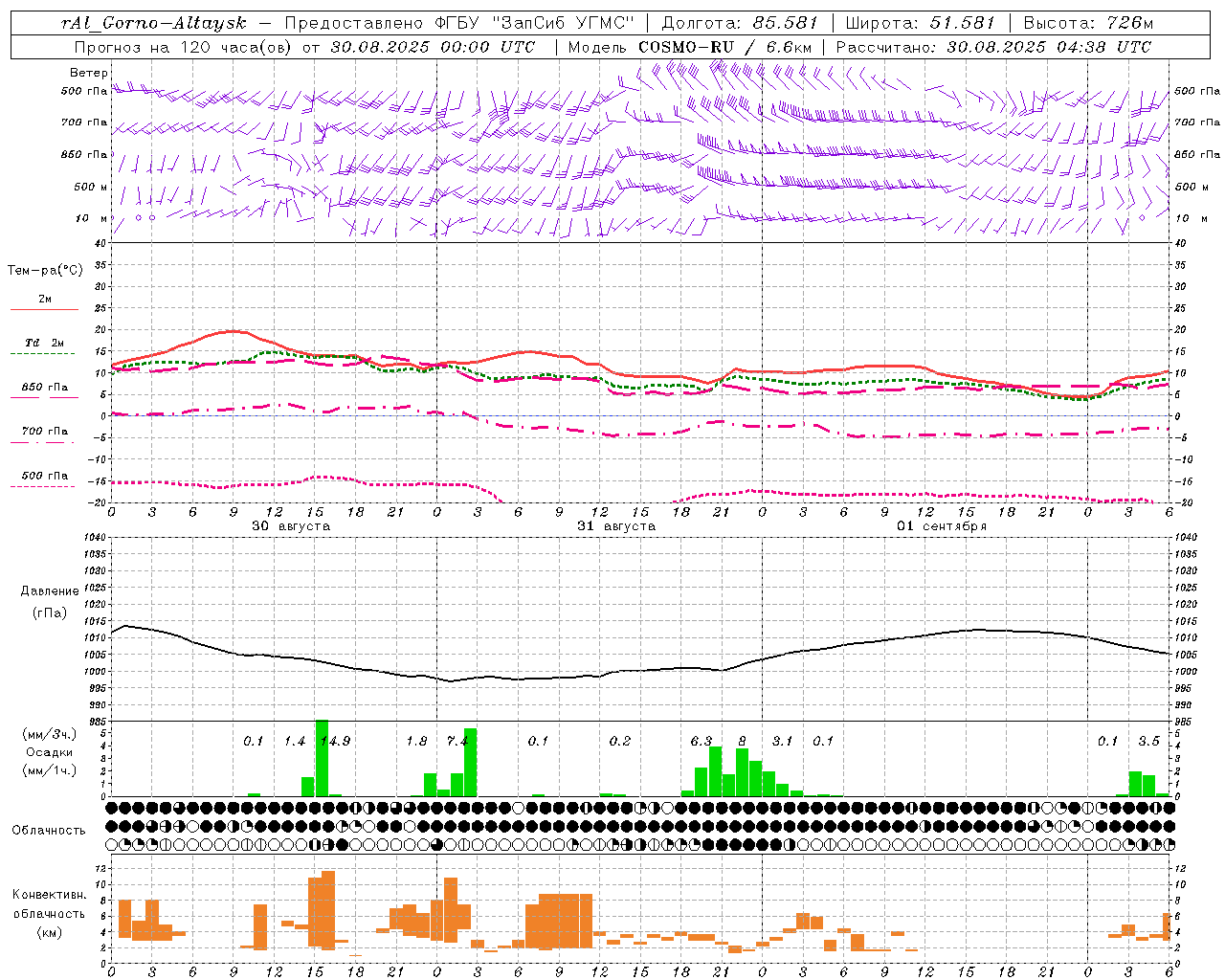Image resolution: width=1225 pixels, height=980 pixels.
Task: Click the Осадки precipitation panel label
Action: point(49,752)
